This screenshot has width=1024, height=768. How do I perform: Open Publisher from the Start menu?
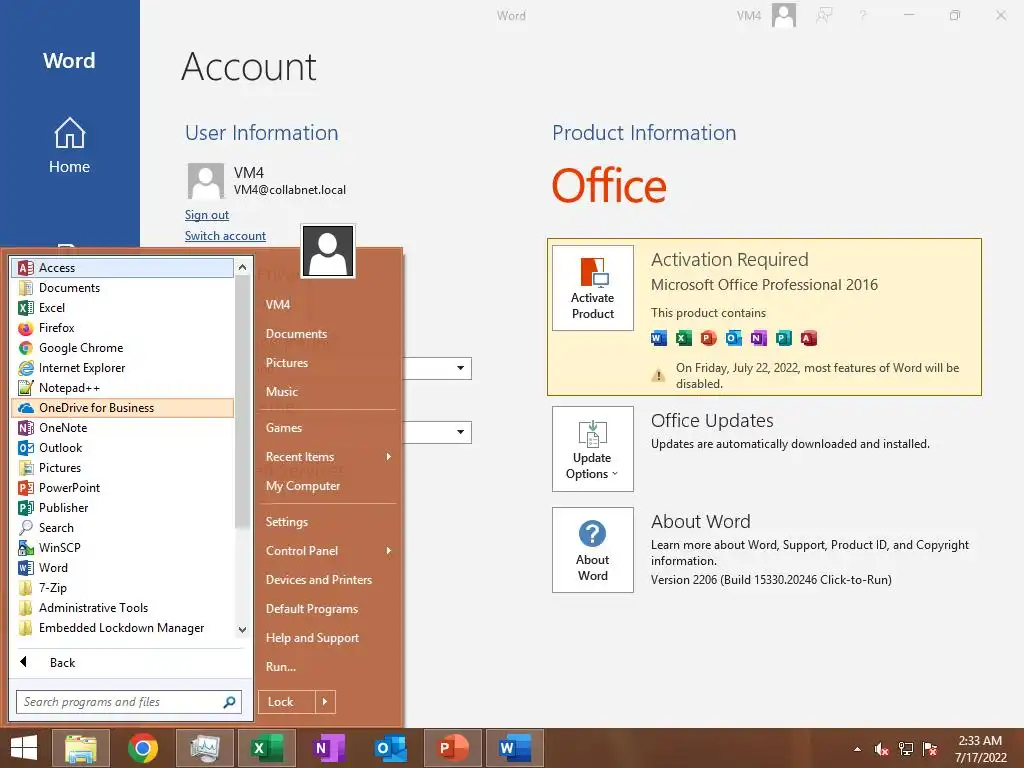click(122, 508)
